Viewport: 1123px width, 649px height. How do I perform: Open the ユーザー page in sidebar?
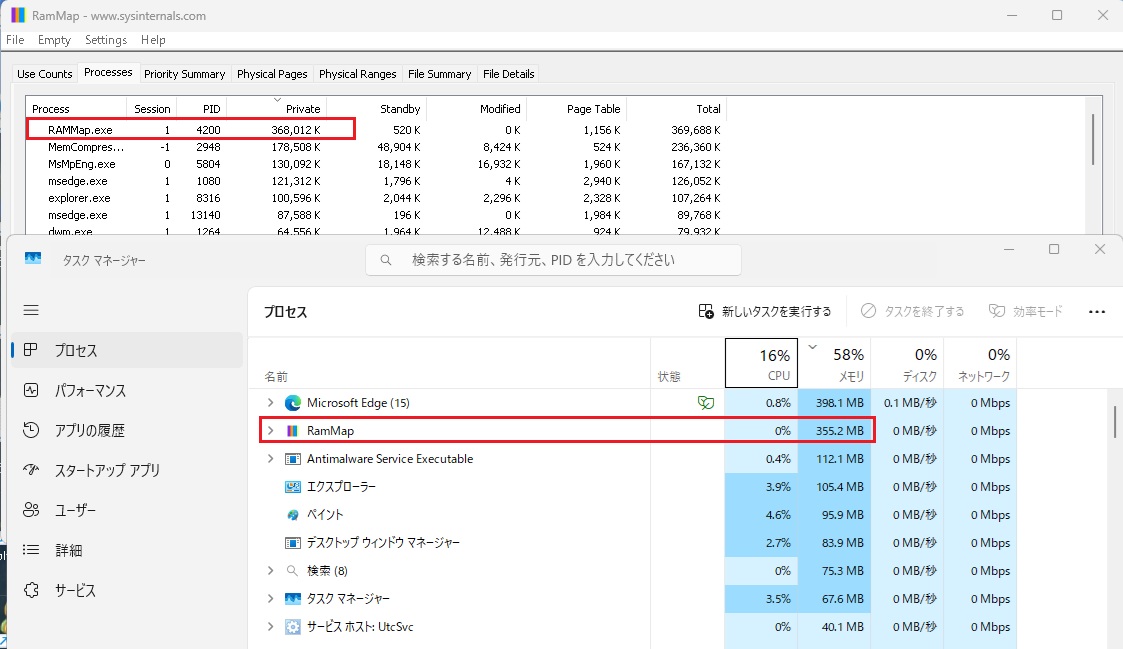pyautogui.click(x=127, y=510)
